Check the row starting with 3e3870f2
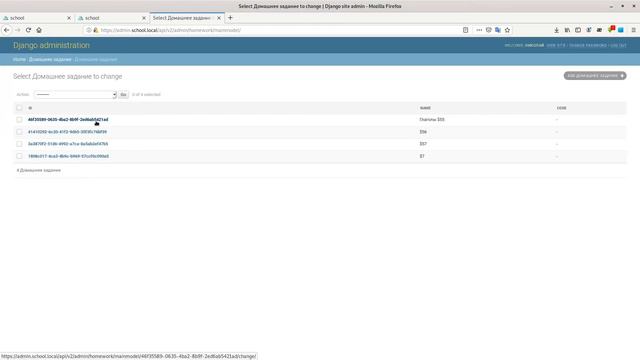Image resolution: width=640 pixels, height=360 pixels. click(19, 144)
